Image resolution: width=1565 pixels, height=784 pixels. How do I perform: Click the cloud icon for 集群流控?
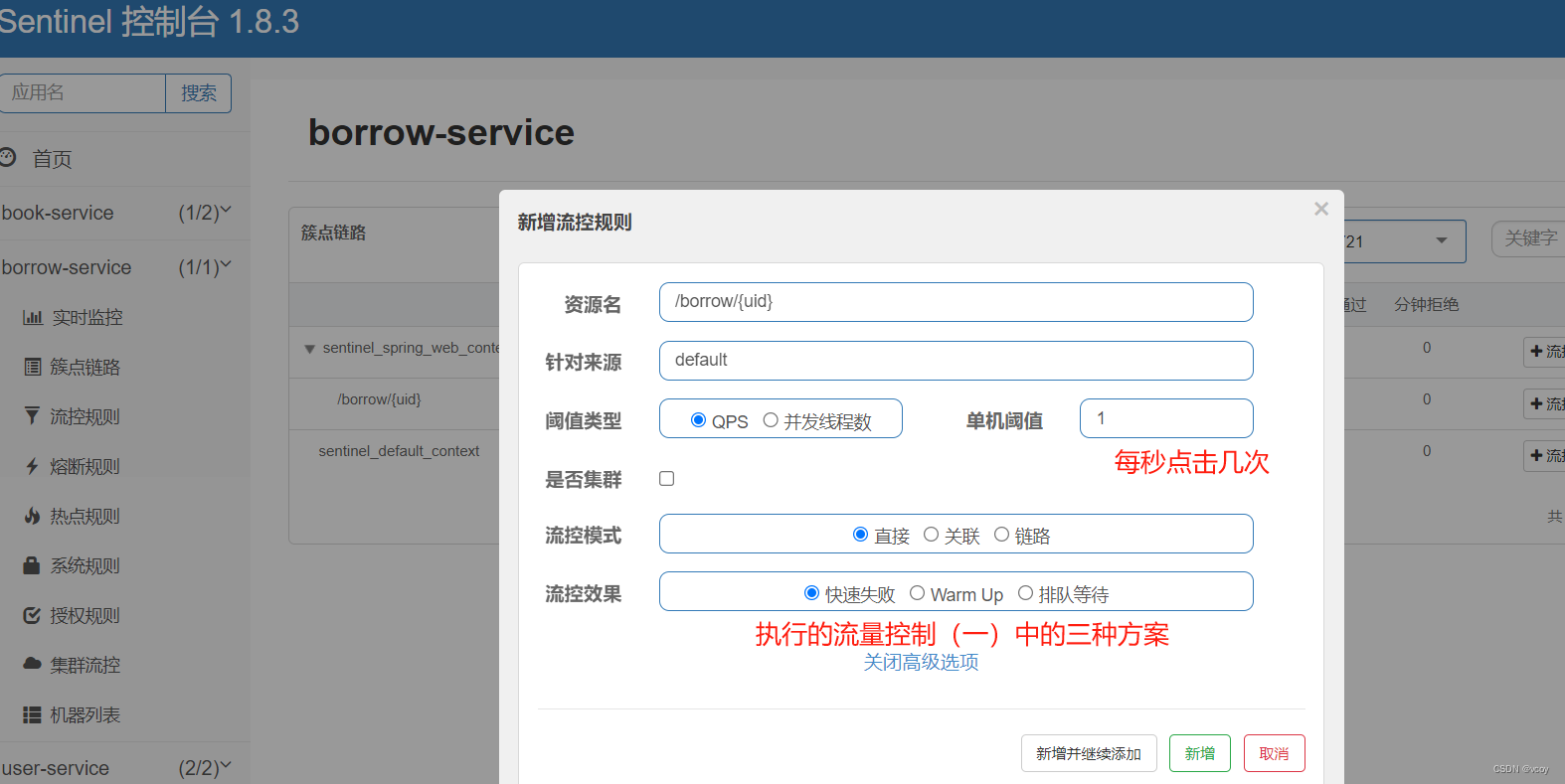pos(33,664)
